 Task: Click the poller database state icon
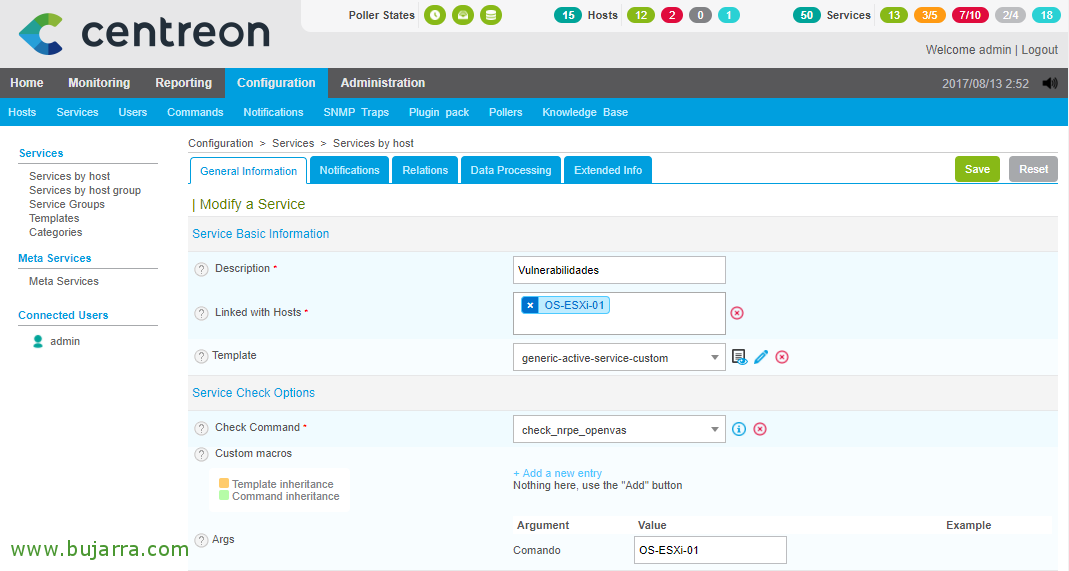click(x=491, y=15)
